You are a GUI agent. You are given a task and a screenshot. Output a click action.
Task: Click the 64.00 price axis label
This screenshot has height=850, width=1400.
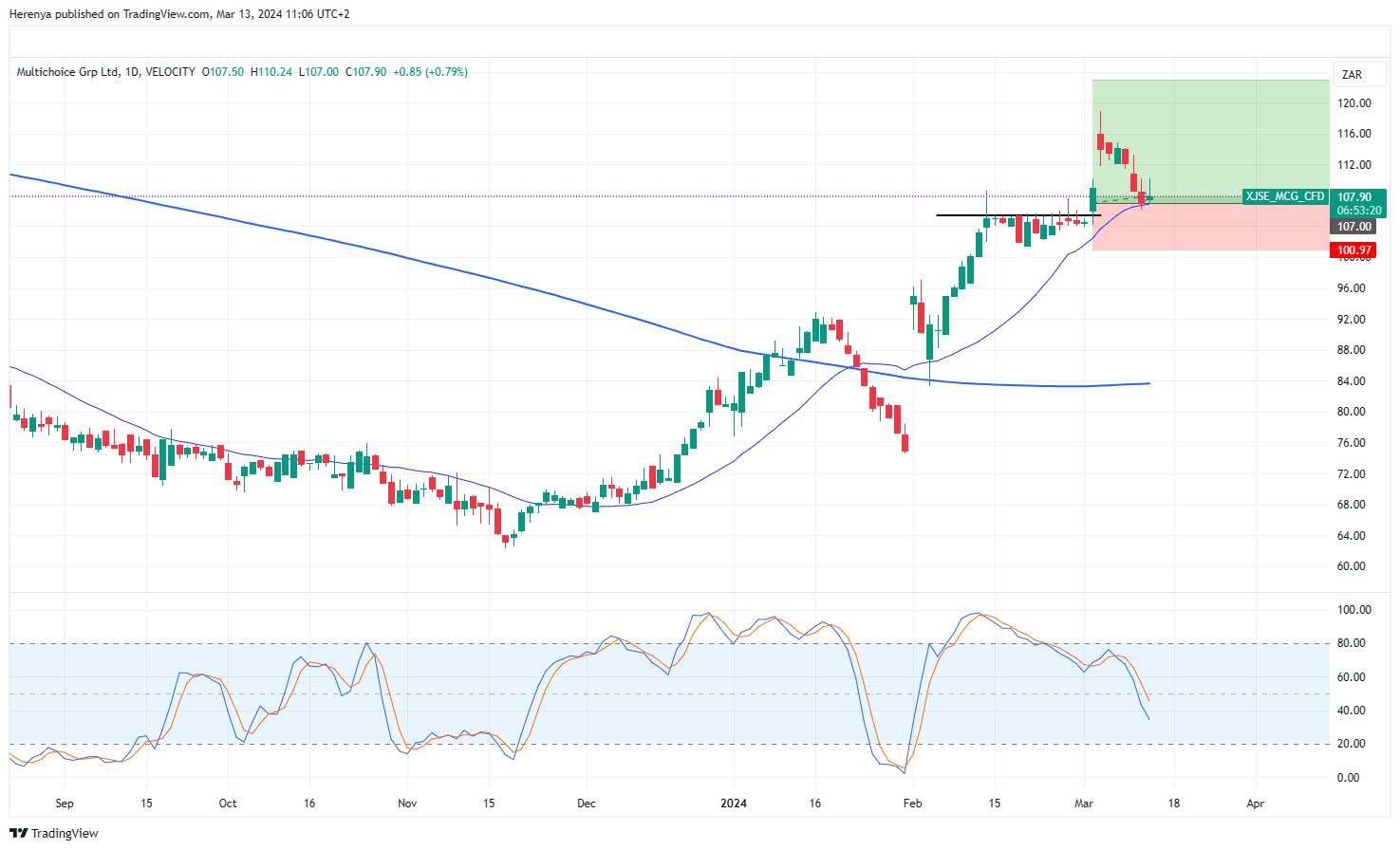(x=1352, y=536)
